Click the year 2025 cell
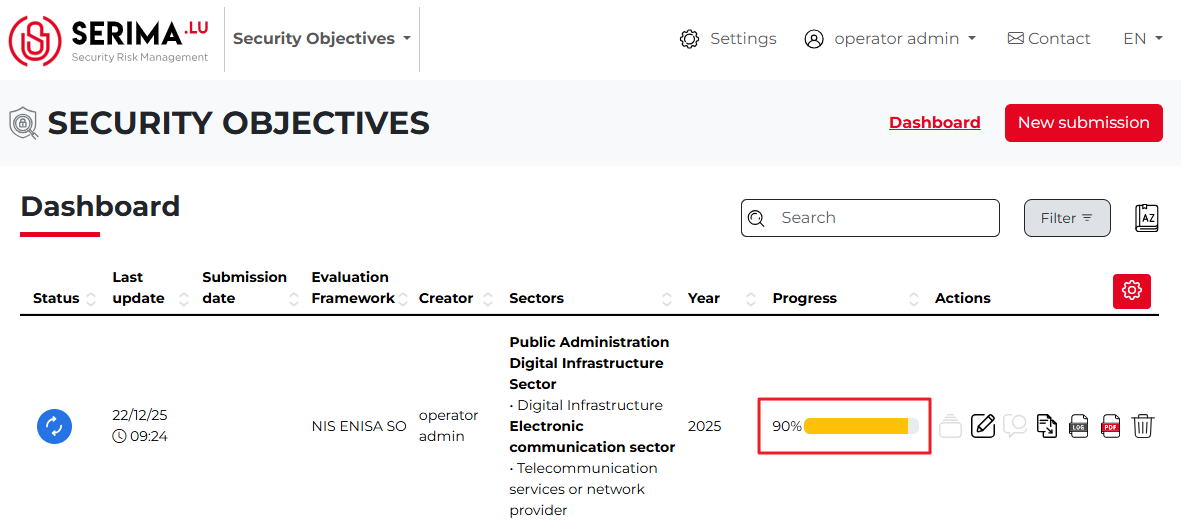Image resolution: width=1181 pixels, height=528 pixels. [704, 426]
